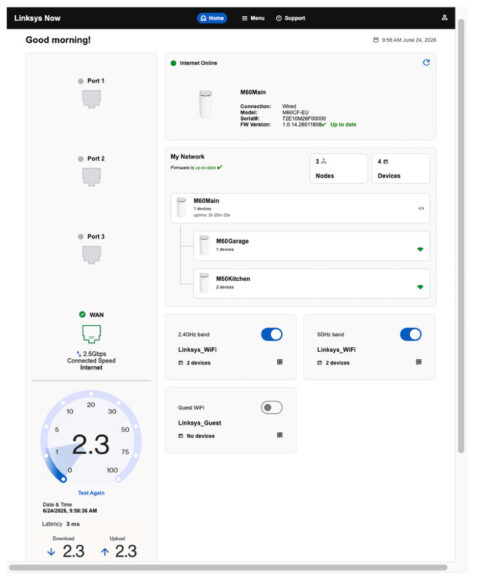Viewport: 477px width, 580px height.
Task: Click the 'Up to date' firmware status
Action: click(x=343, y=125)
